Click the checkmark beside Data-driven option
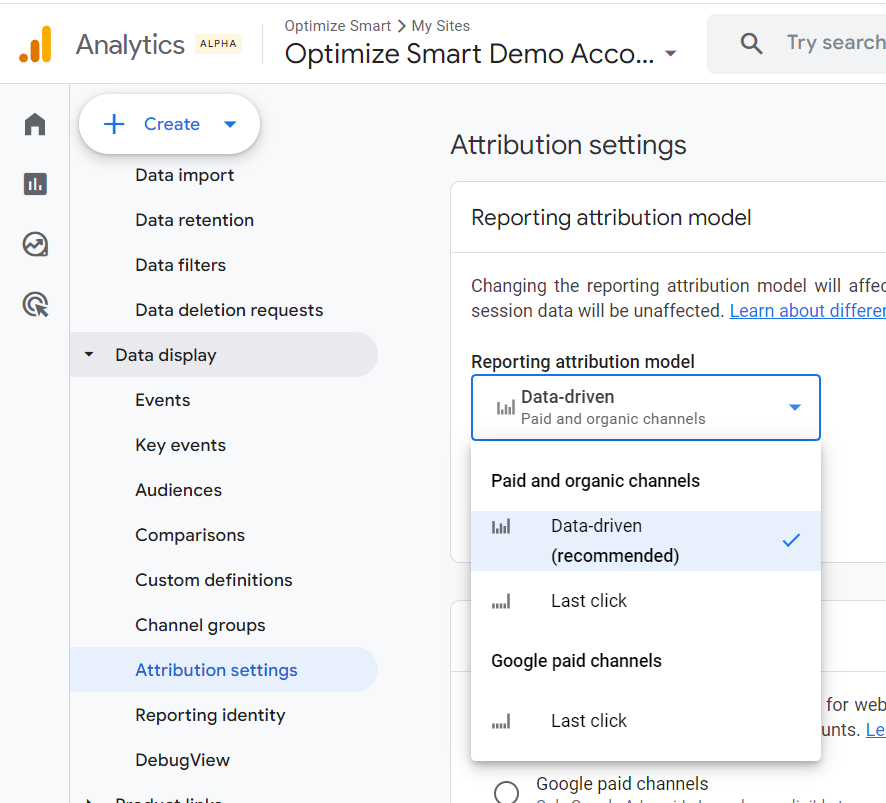Screen dimensions: 886x803 791,540
